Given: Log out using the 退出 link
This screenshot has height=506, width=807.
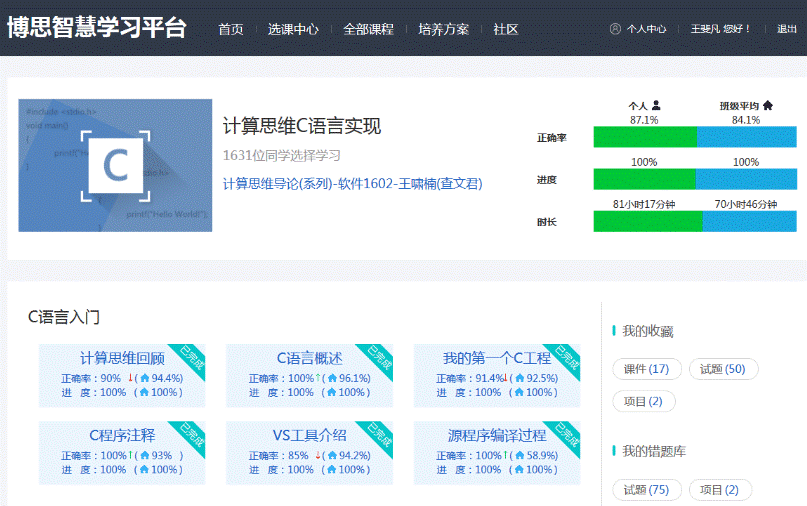Looking at the screenshot, I should coord(787,29).
